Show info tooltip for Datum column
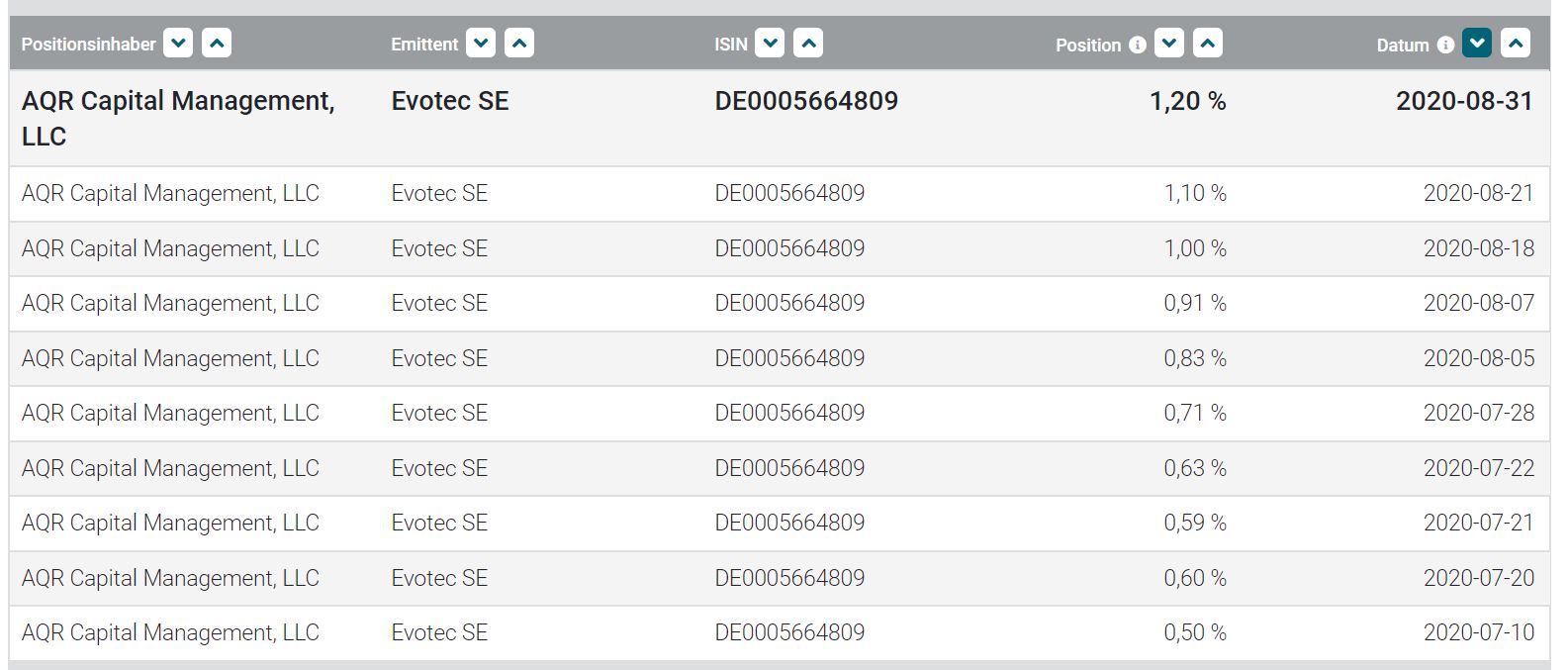This screenshot has width=1568, height=670. 1445,45
